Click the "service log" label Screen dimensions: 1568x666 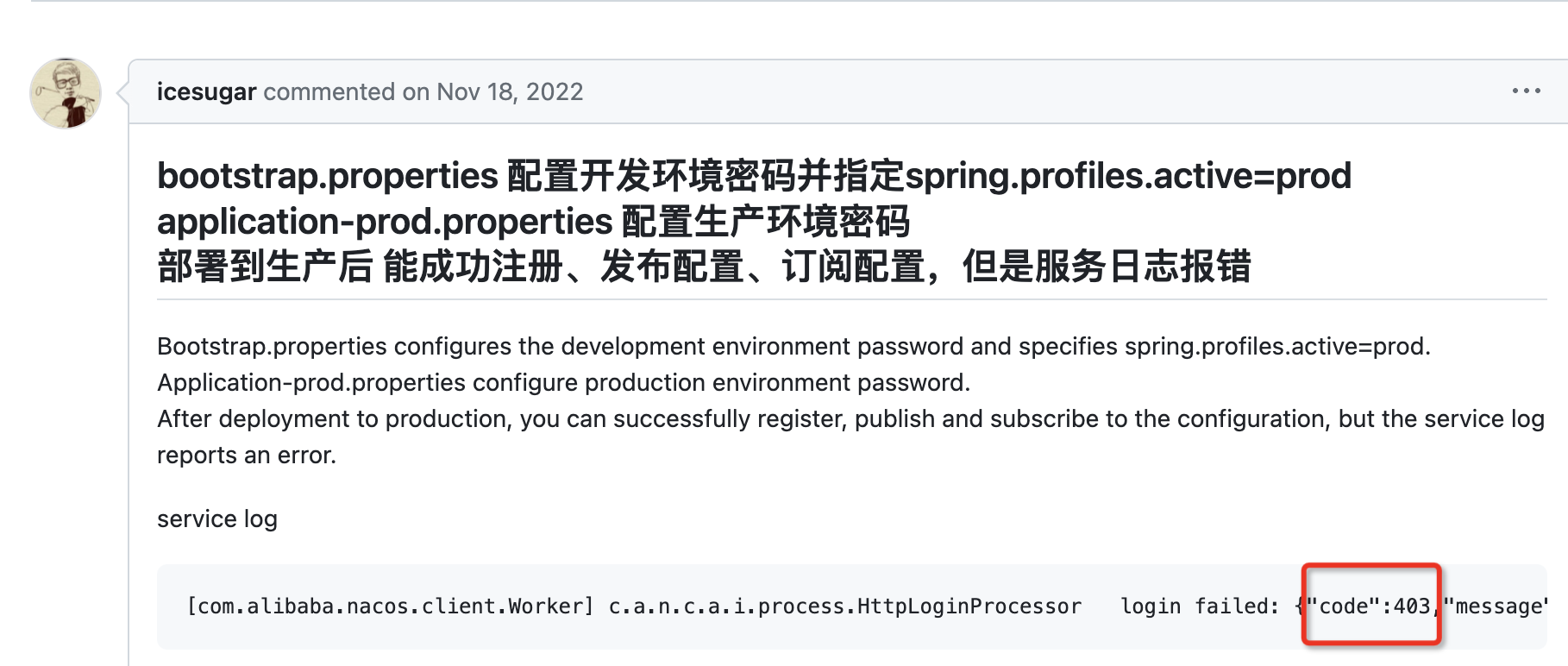pos(216,518)
